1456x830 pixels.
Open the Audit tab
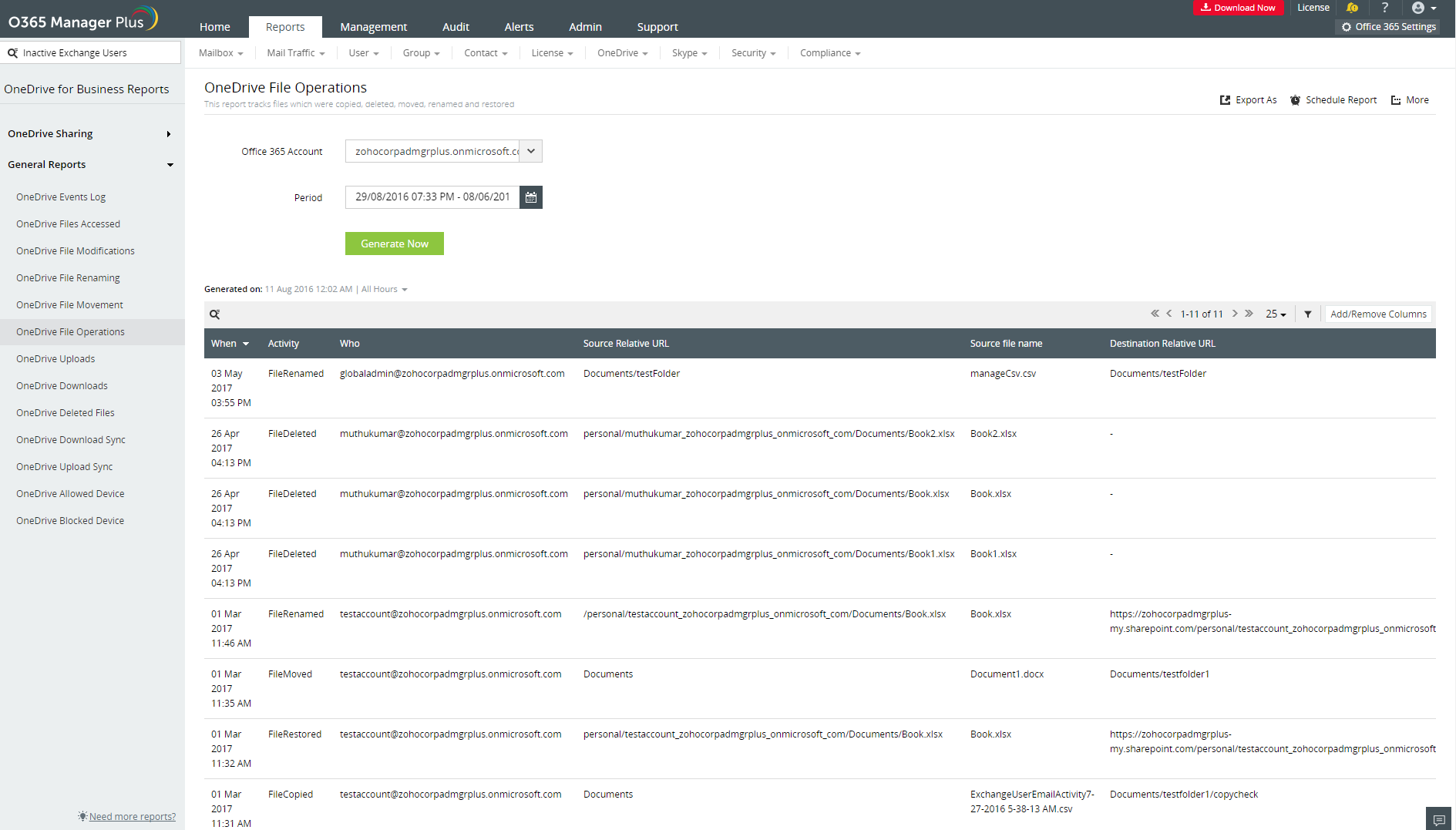pos(456,27)
